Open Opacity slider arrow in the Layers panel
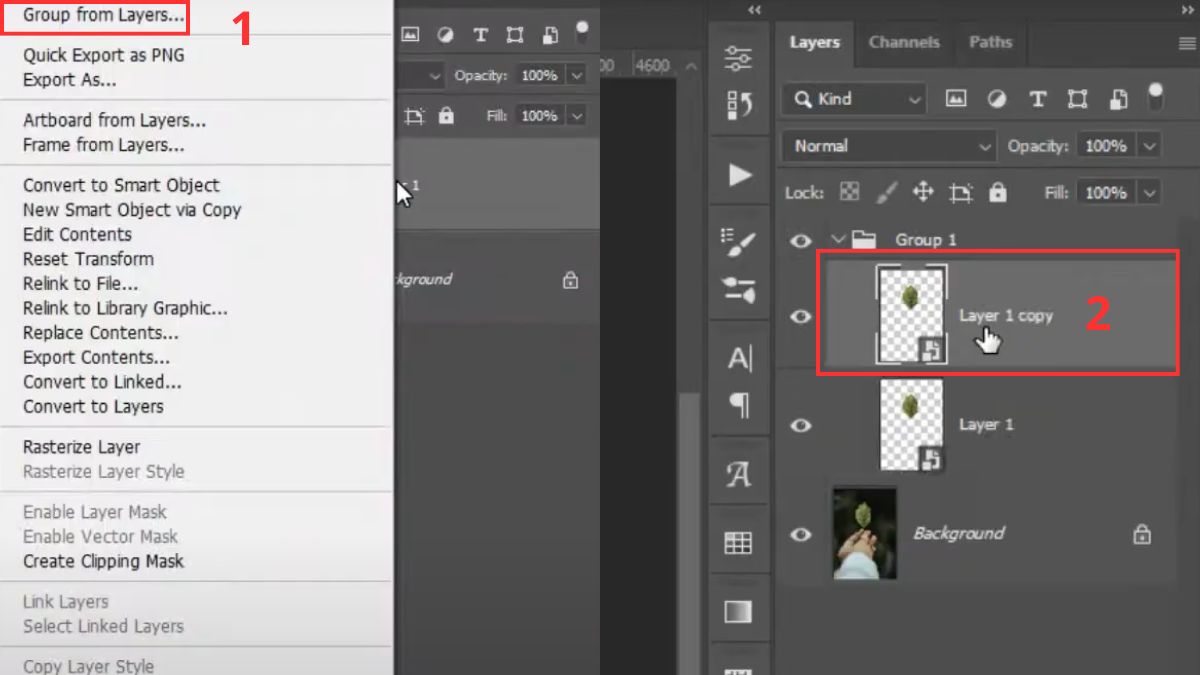The height and width of the screenshot is (675, 1200). click(x=1149, y=146)
